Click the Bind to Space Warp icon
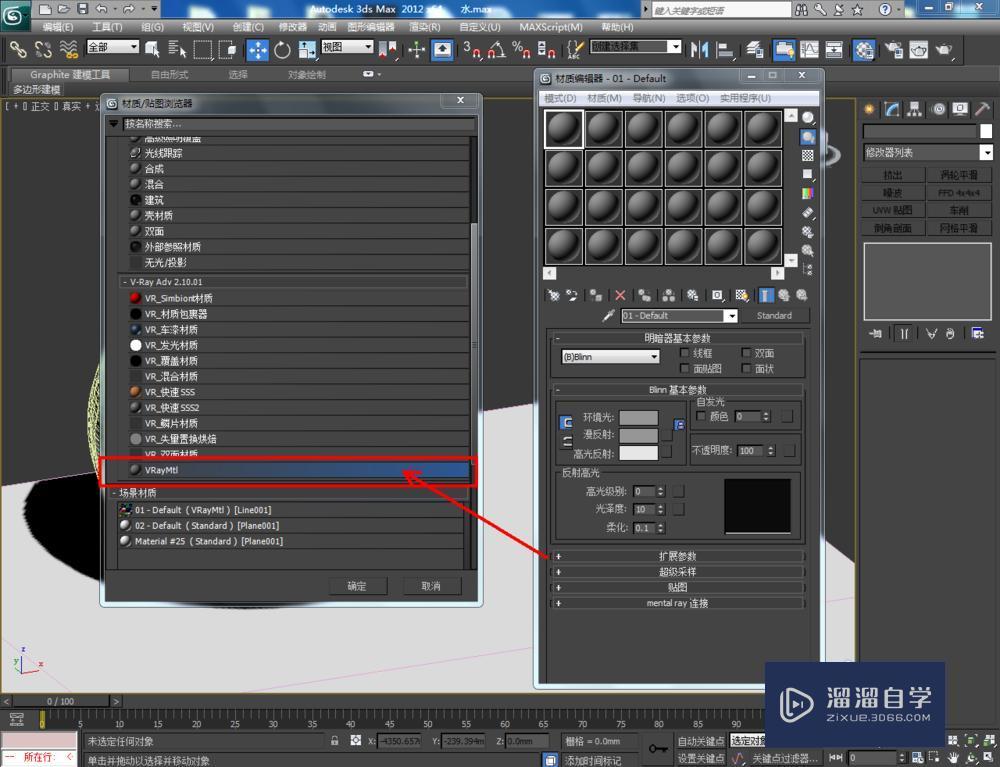Image resolution: width=1000 pixels, height=767 pixels. click(x=68, y=49)
